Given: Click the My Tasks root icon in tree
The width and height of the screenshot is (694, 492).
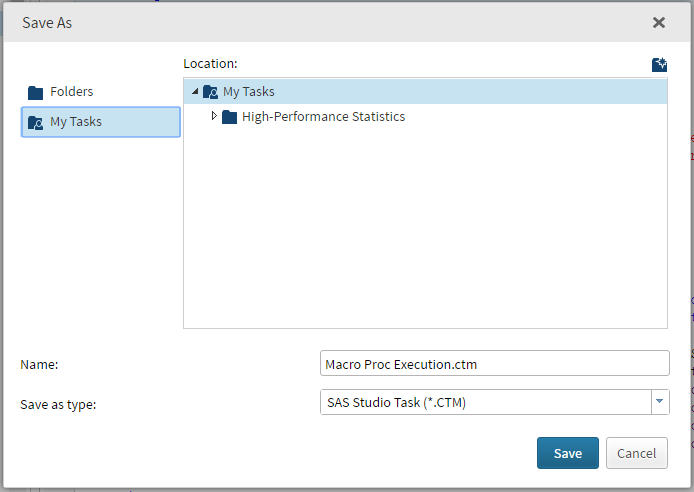Looking at the screenshot, I should (210, 92).
